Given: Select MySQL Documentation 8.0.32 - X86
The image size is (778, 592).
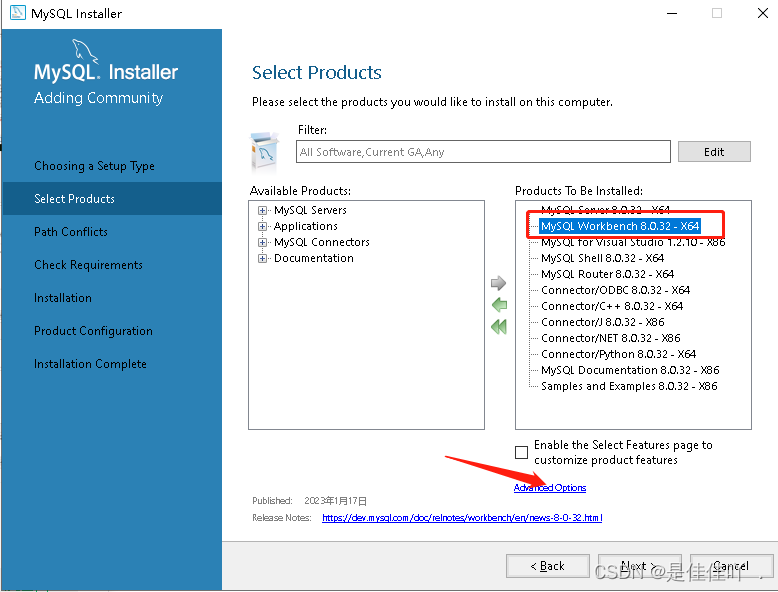Looking at the screenshot, I should 630,370.
